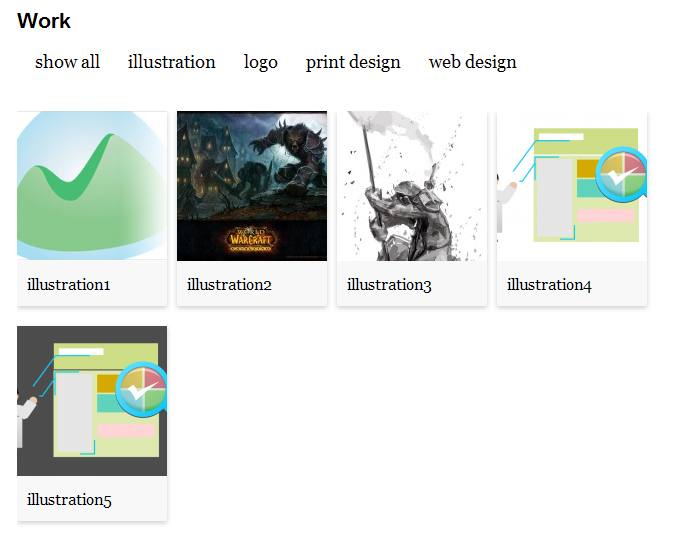676x550 pixels.
Task: Click the illustration5 caption
Action: (69, 500)
